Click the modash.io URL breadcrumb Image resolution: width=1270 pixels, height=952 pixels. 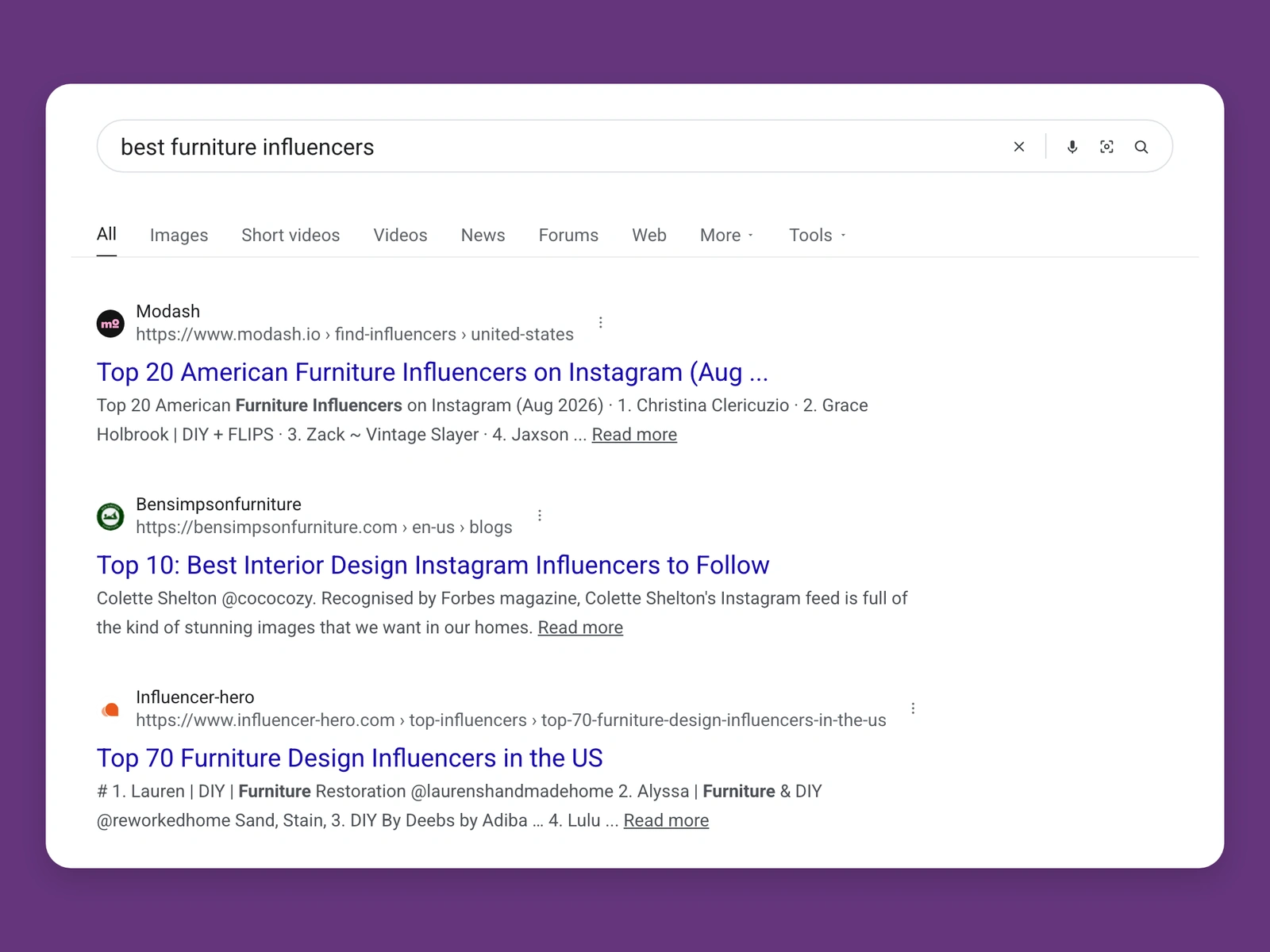tap(355, 335)
